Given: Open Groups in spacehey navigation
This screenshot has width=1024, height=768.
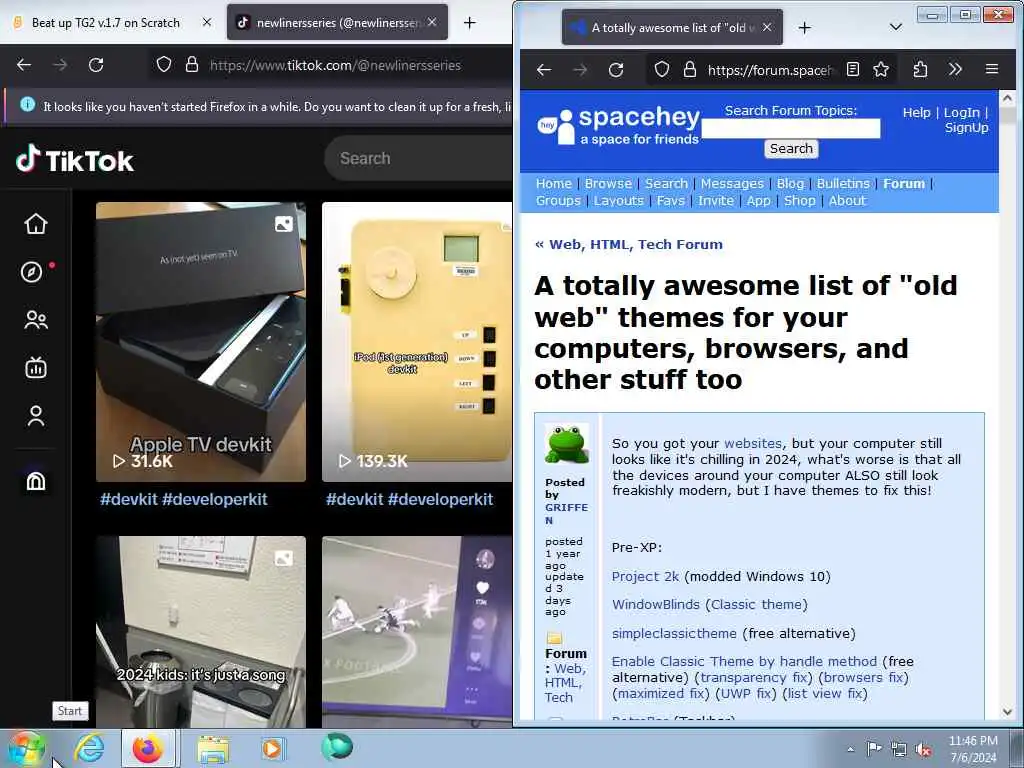Looking at the screenshot, I should tap(558, 200).
